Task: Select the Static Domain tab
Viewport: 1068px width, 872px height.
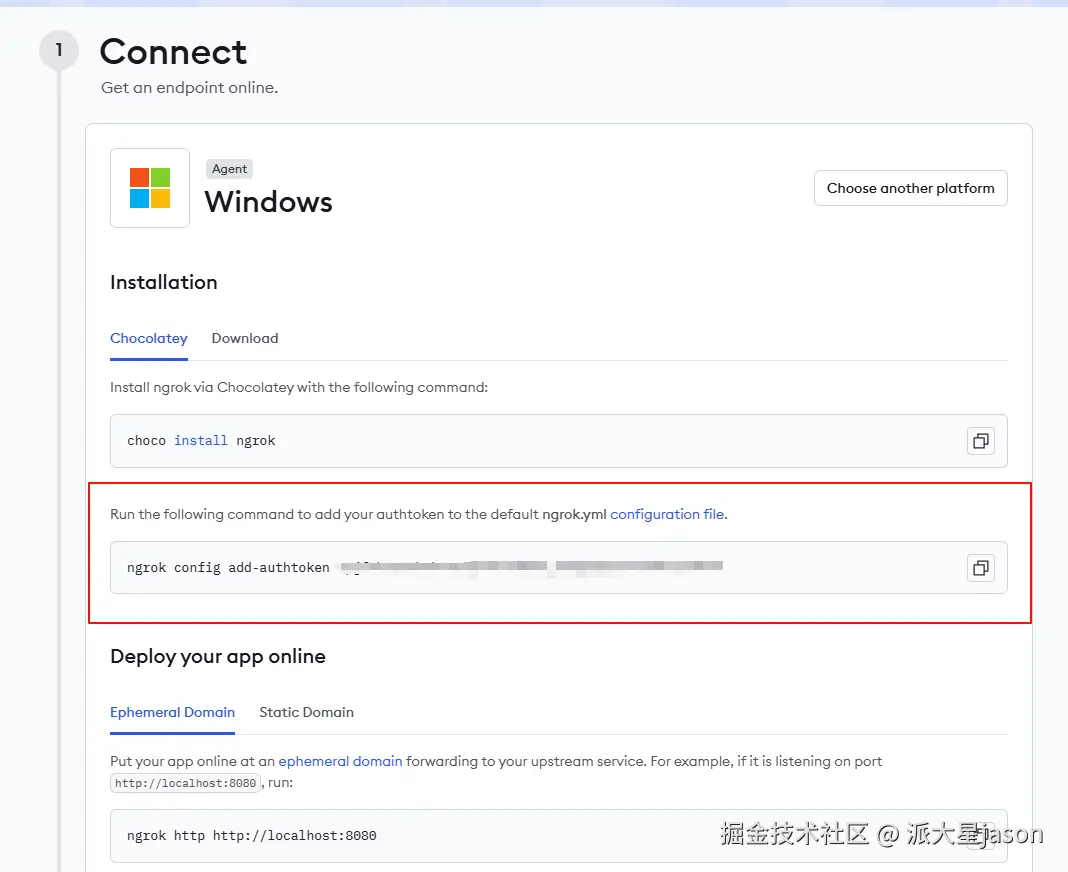Action: coord(306,712)
